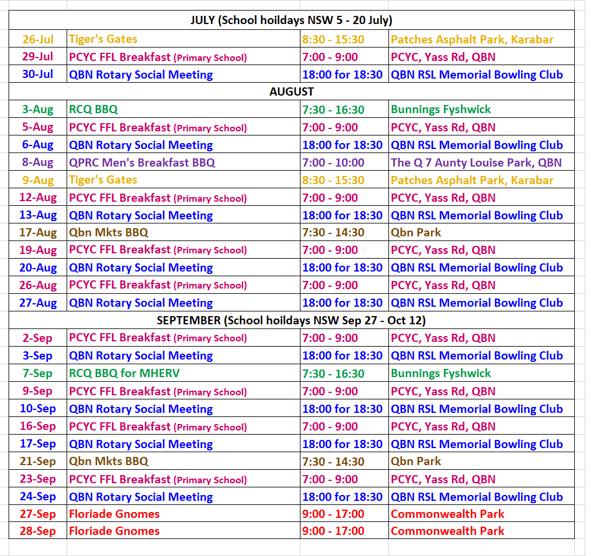
Task: Click Tiger's Gates cell in 9-Aug row
Action: (x=184, y=180)
